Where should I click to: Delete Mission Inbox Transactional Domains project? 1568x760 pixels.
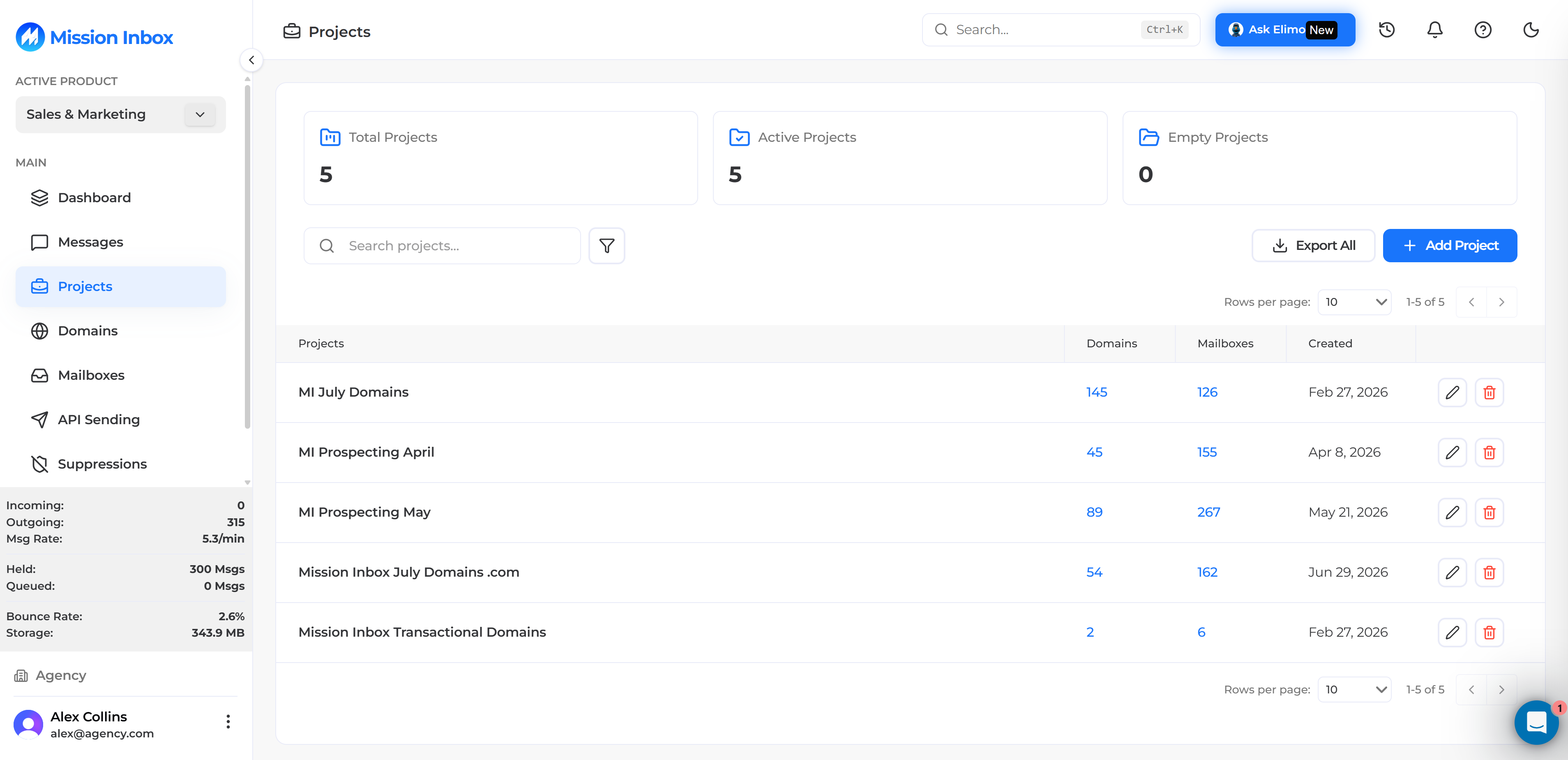(1489, 633)
